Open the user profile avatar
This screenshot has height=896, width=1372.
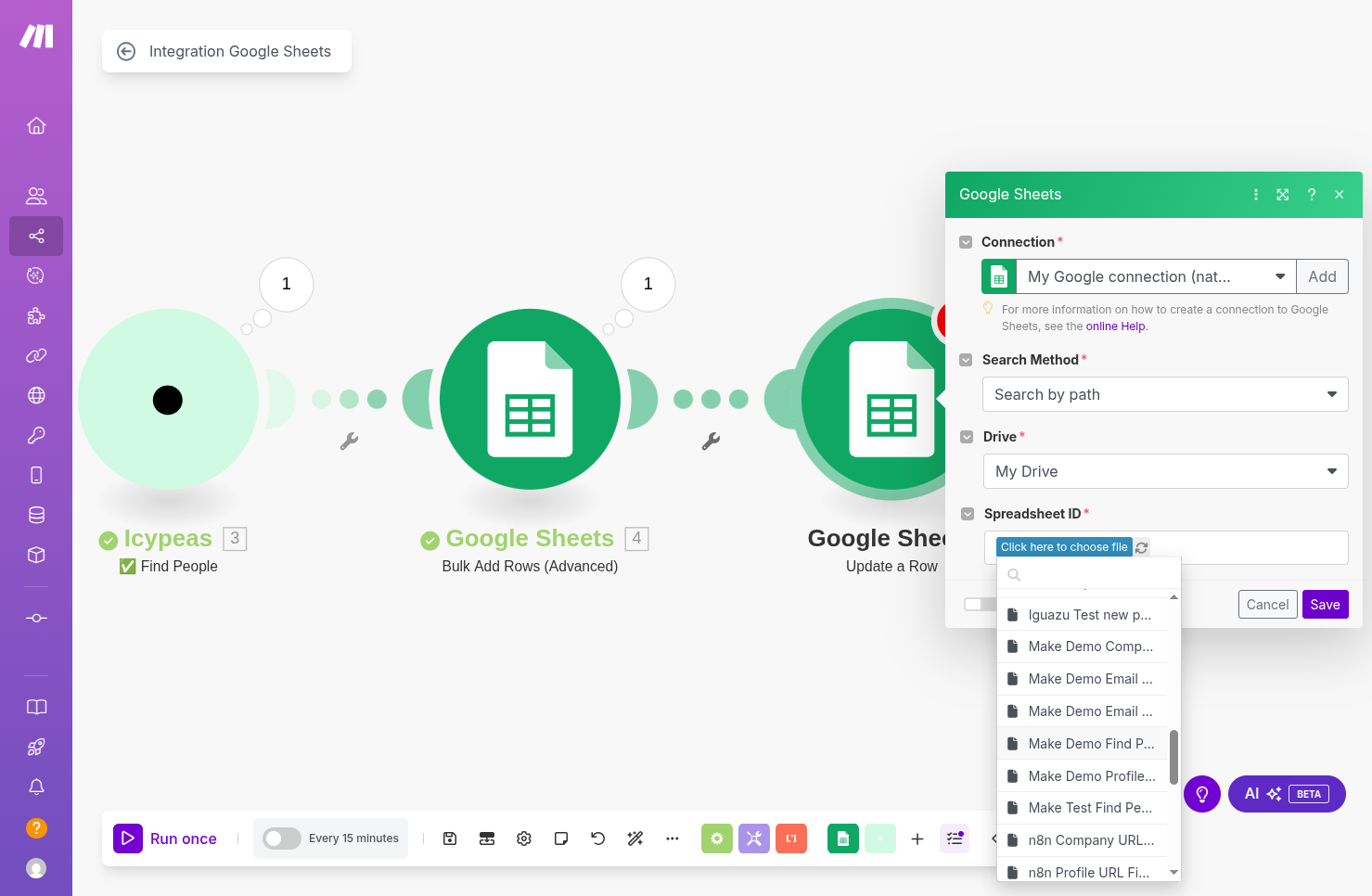pyautogui.click(x=36, y=868)
